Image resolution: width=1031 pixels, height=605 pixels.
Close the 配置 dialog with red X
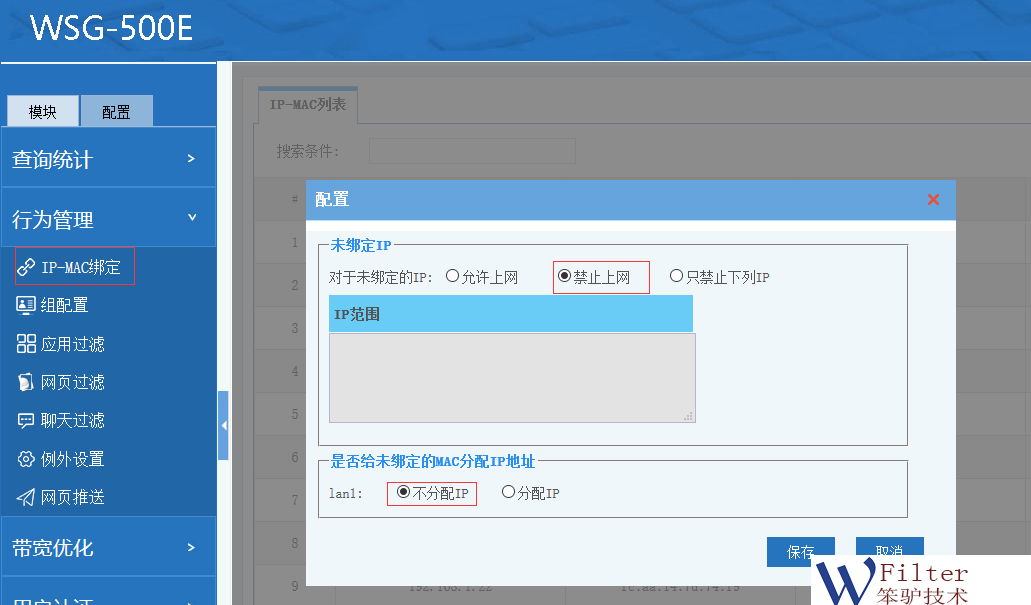pyautogui.click(x=933, y=200)
